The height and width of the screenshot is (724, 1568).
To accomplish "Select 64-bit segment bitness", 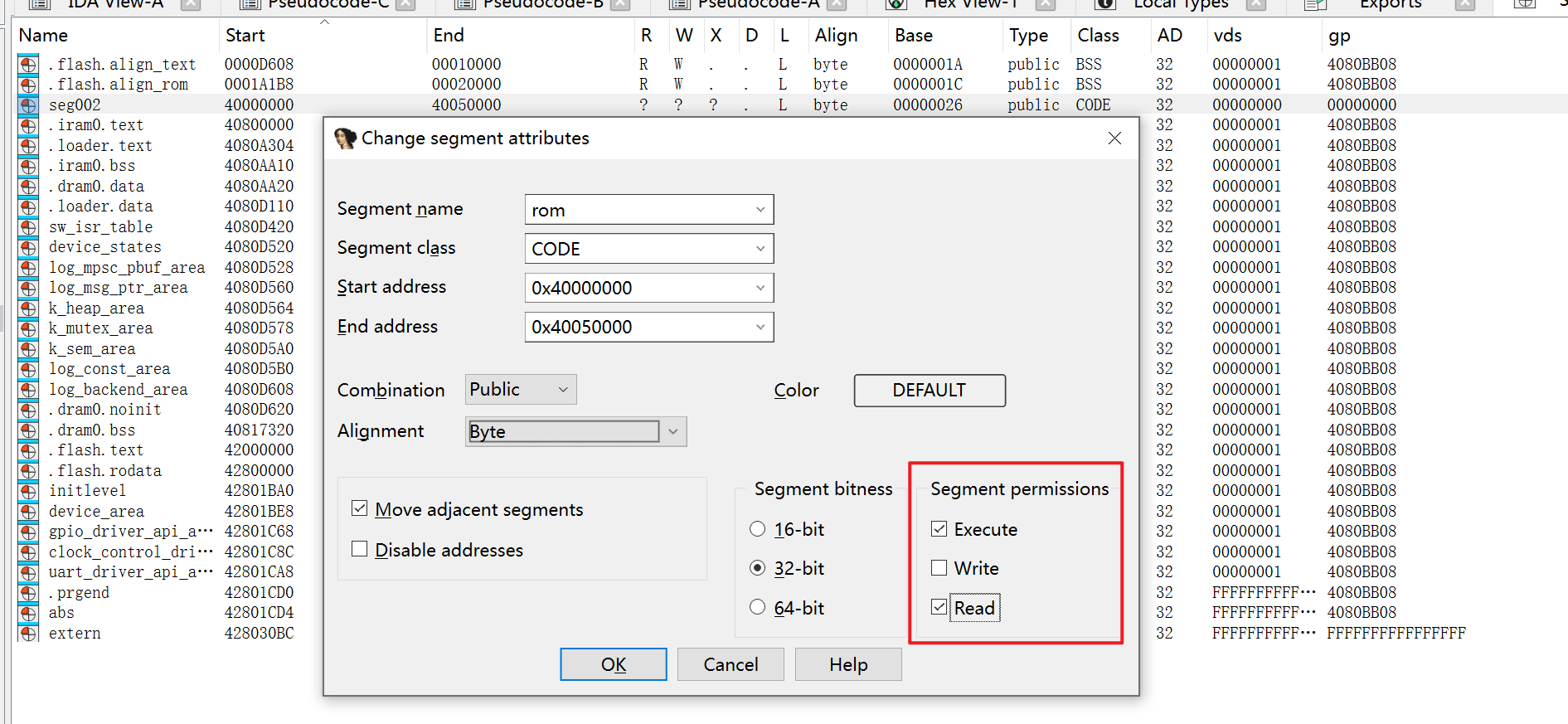I will point(757,607).
